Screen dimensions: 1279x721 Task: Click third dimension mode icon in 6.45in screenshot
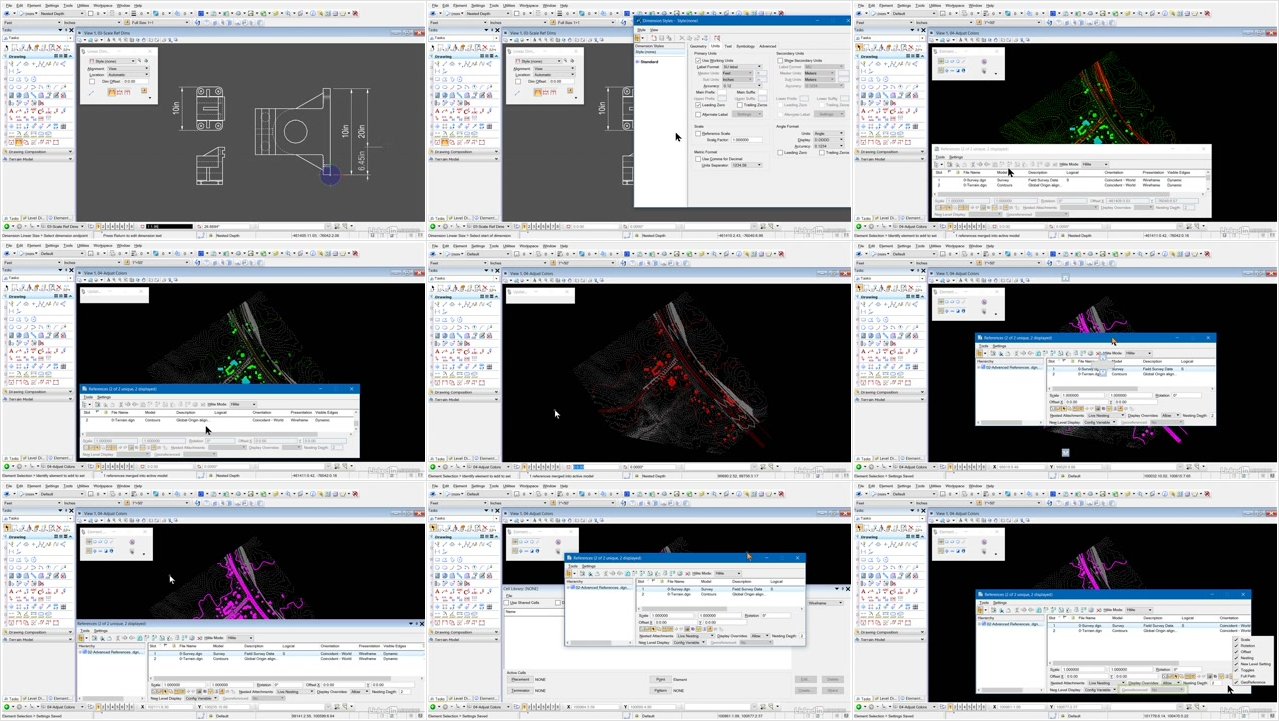coord(127,92)
